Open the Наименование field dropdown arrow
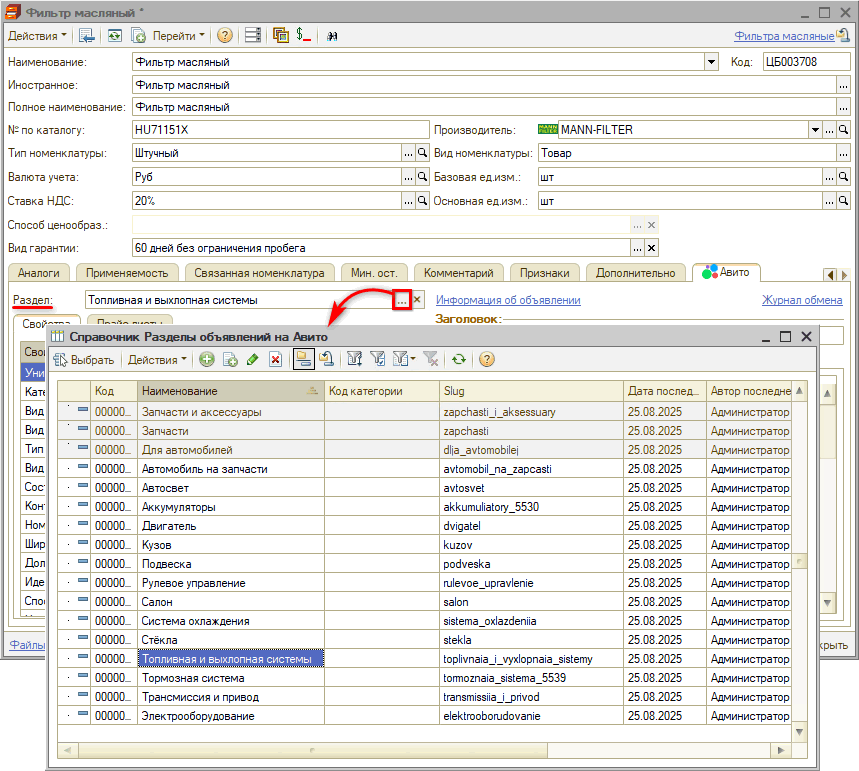The image size is (859, 771). (x=712, y=62)
